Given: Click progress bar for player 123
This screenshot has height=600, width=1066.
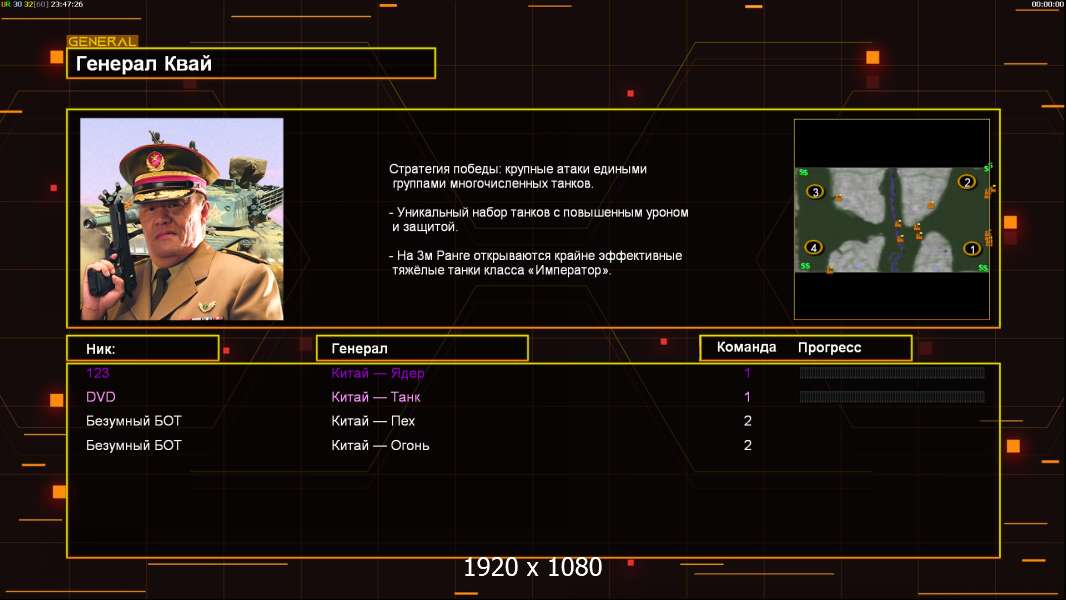Looking at the screenshot, I should coord(892,372).
